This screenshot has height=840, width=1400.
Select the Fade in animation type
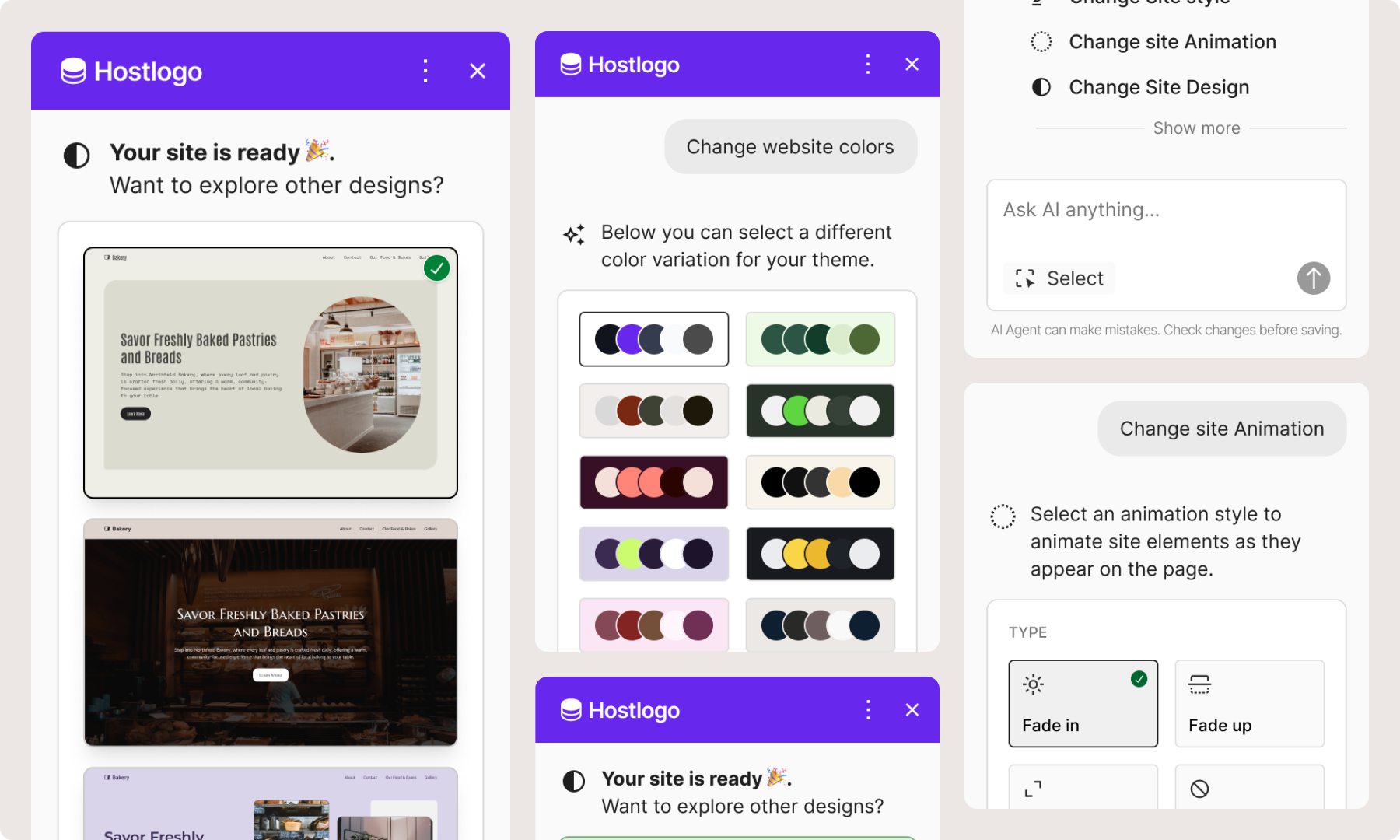(1083, 703)
